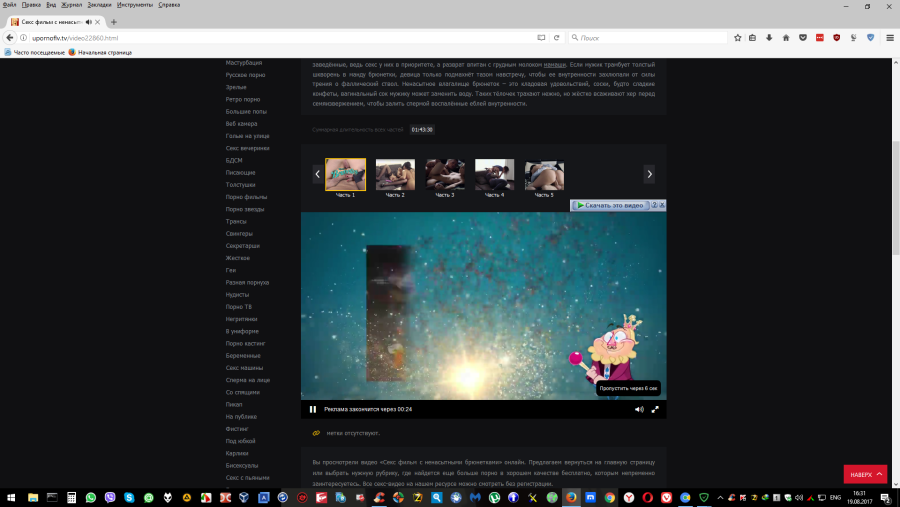Viewport: 900px width, 507px height.
Task: Open the Закладки menu
Action: [x=99, y=5]
